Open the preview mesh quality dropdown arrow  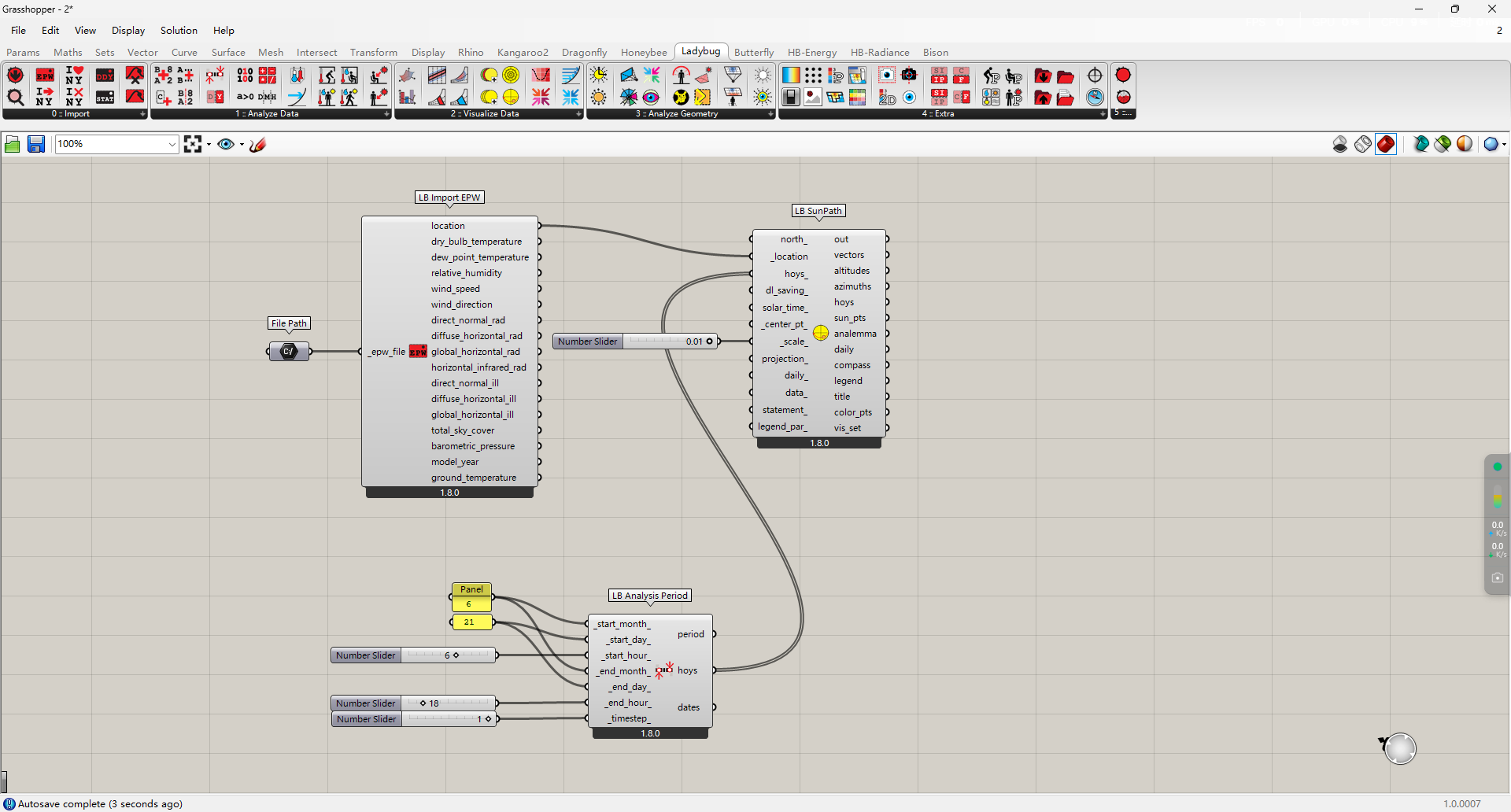tap(1504, 144)
